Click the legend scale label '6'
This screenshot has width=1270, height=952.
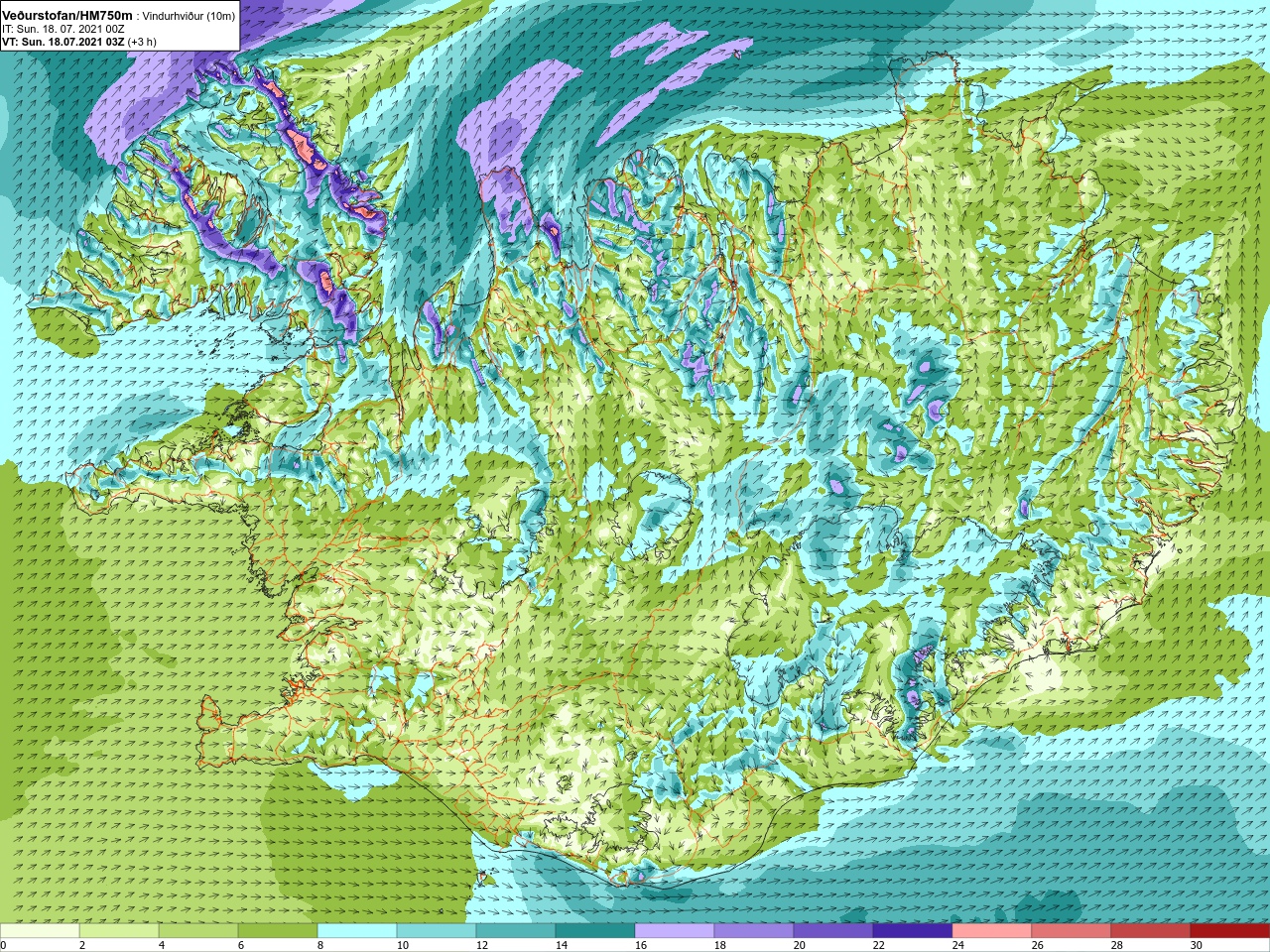241,945
